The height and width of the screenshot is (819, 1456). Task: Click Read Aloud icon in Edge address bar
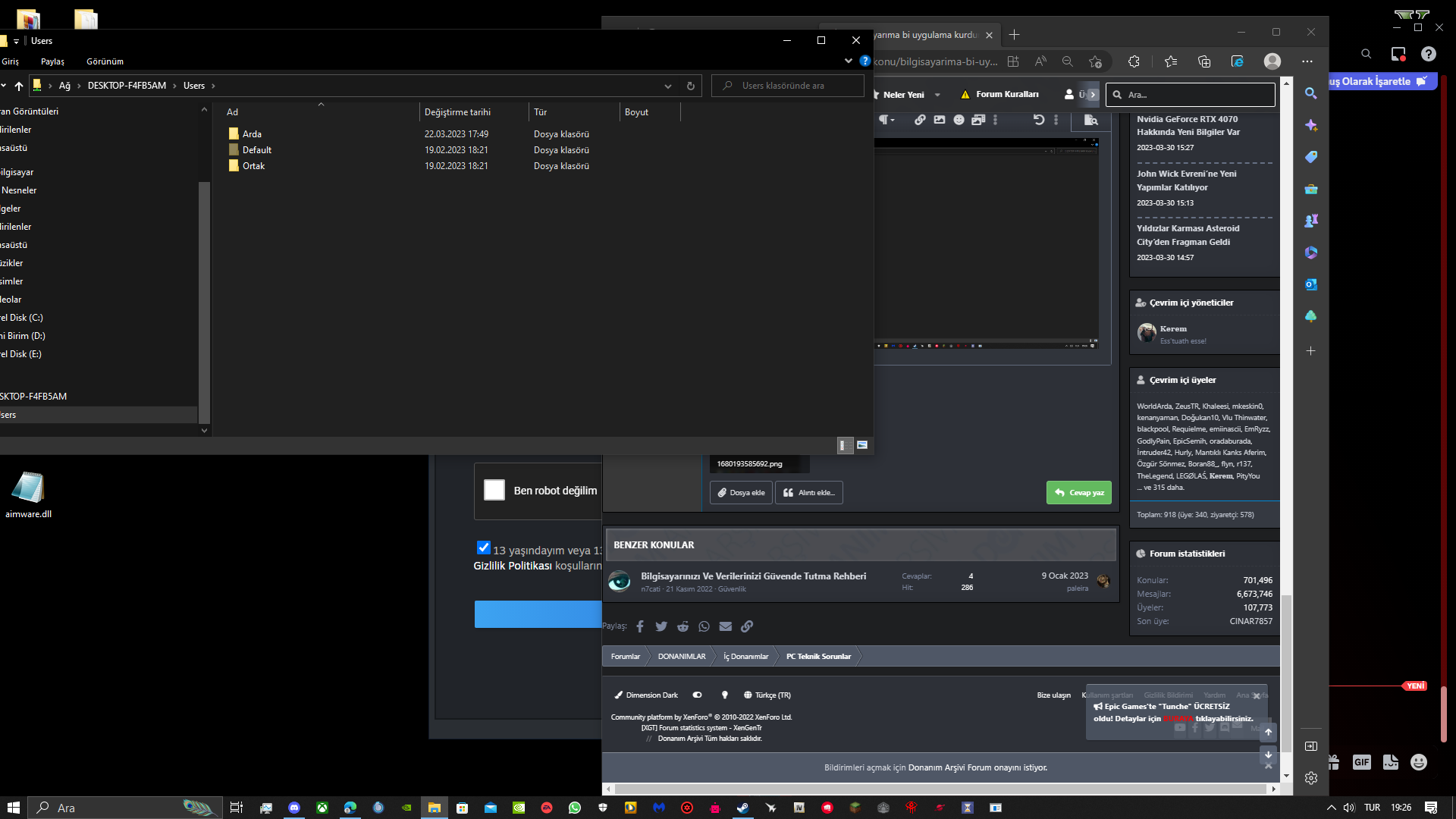(x=1040, y=61)
